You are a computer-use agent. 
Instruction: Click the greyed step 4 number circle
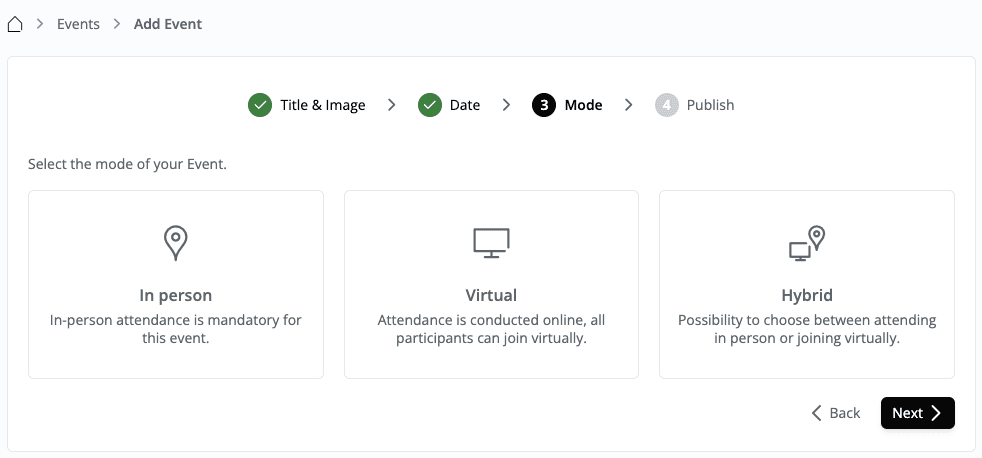[x=666, y=105]
